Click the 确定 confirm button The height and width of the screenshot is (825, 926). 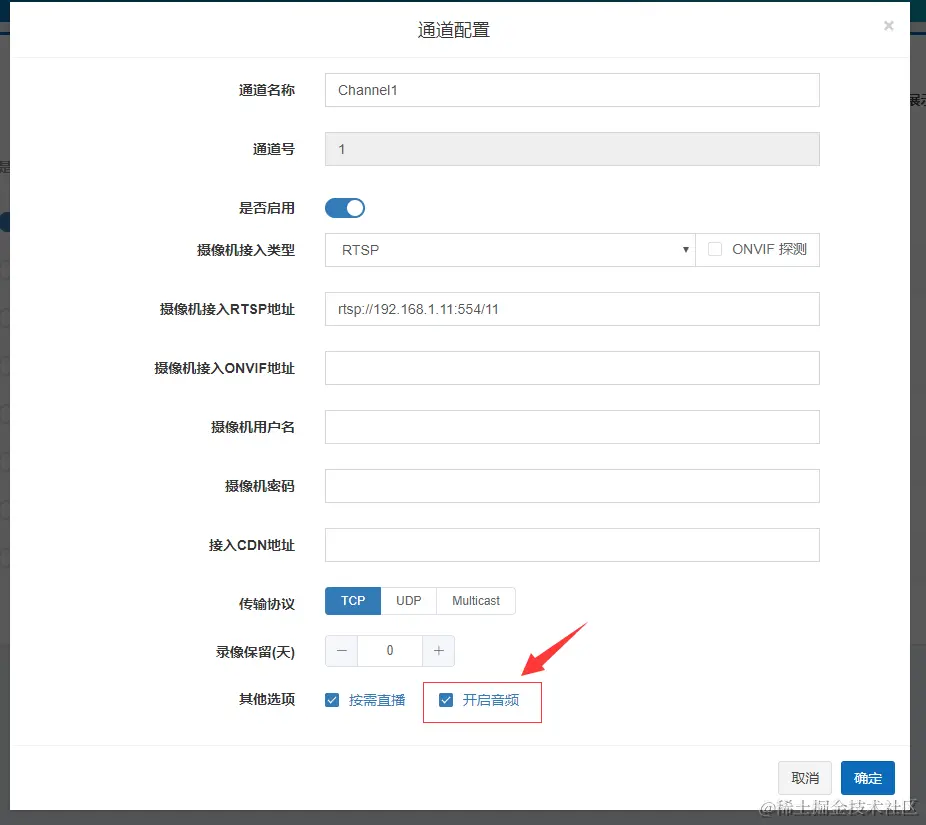coord(867,777)
